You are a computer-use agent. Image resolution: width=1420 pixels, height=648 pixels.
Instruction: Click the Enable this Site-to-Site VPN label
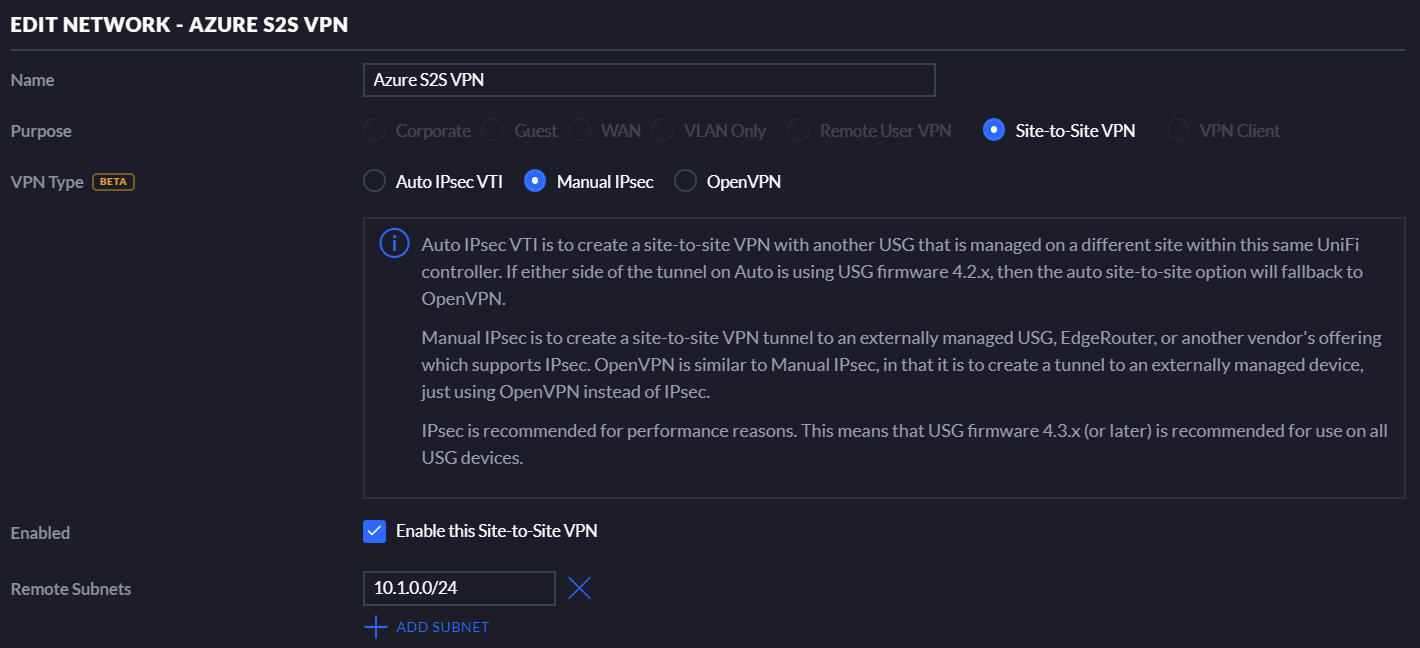[x=497, y=531]
